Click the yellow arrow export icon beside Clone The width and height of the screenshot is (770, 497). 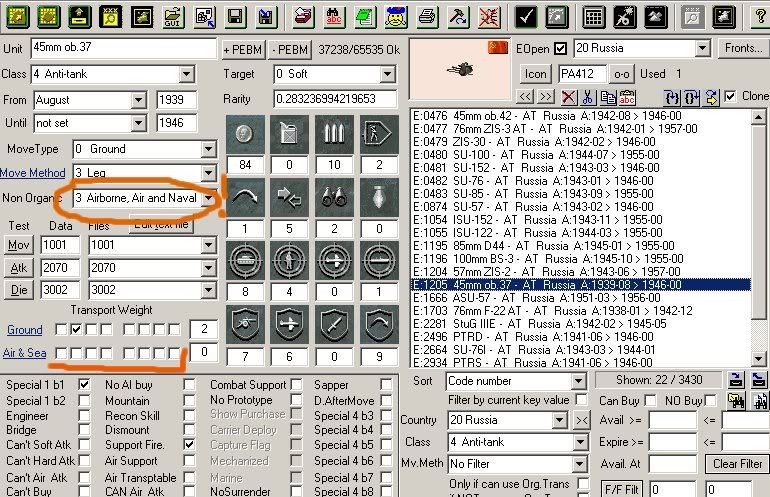(x=711, y=97)
